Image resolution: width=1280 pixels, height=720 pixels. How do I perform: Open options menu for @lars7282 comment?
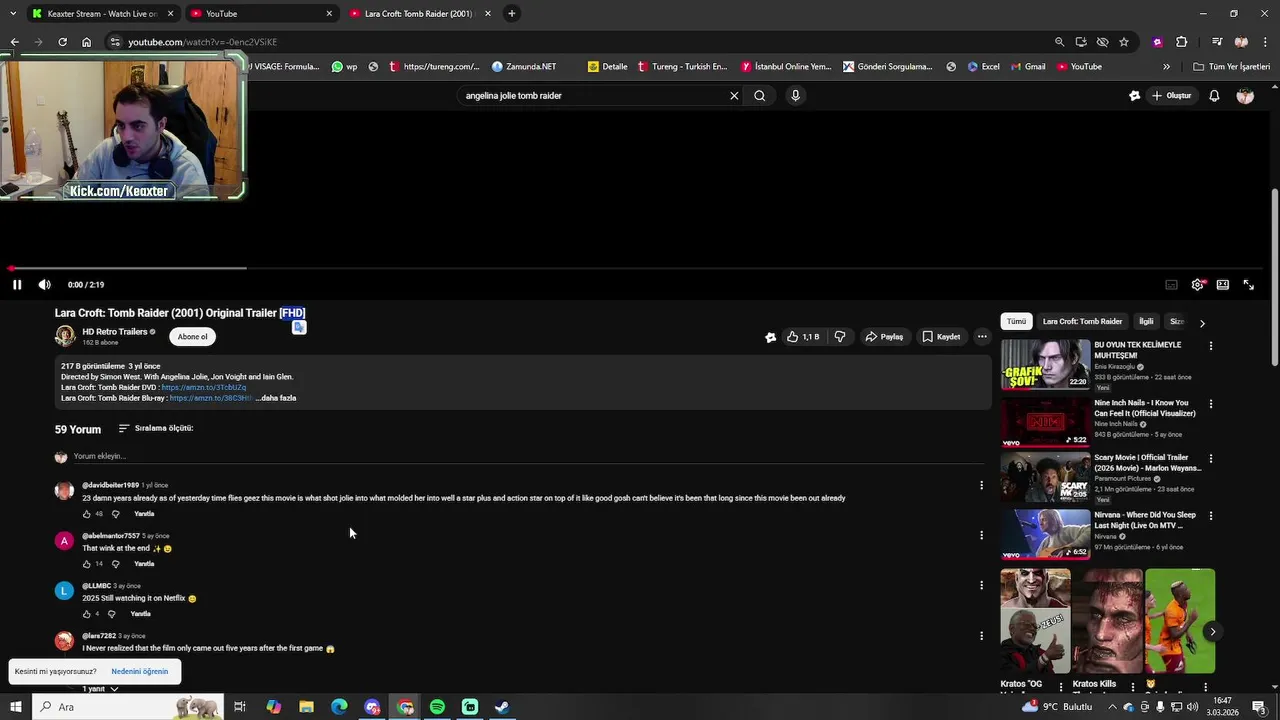tap(981, 635)
